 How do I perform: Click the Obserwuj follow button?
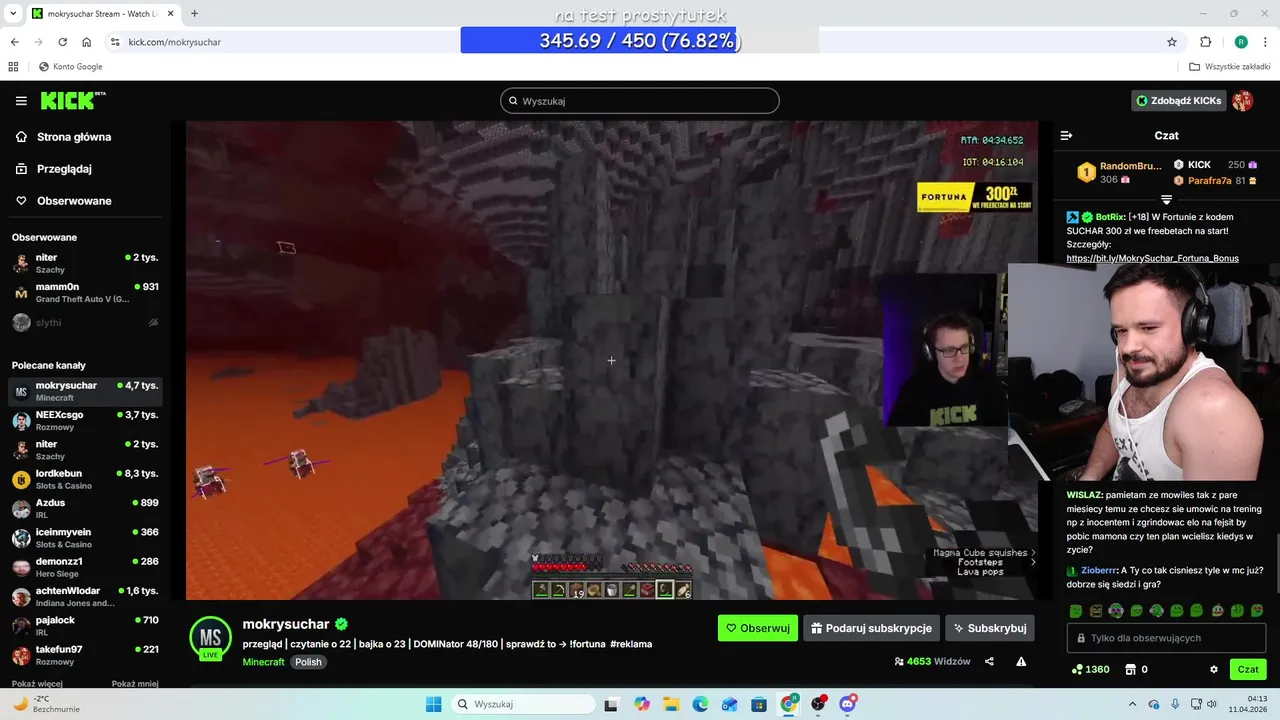[757, 628]
